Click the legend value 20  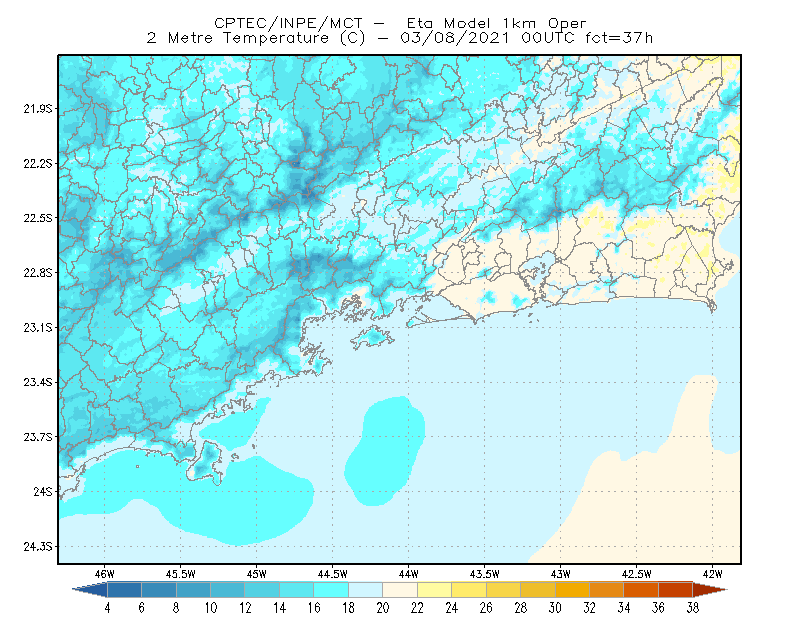point(383,608)
